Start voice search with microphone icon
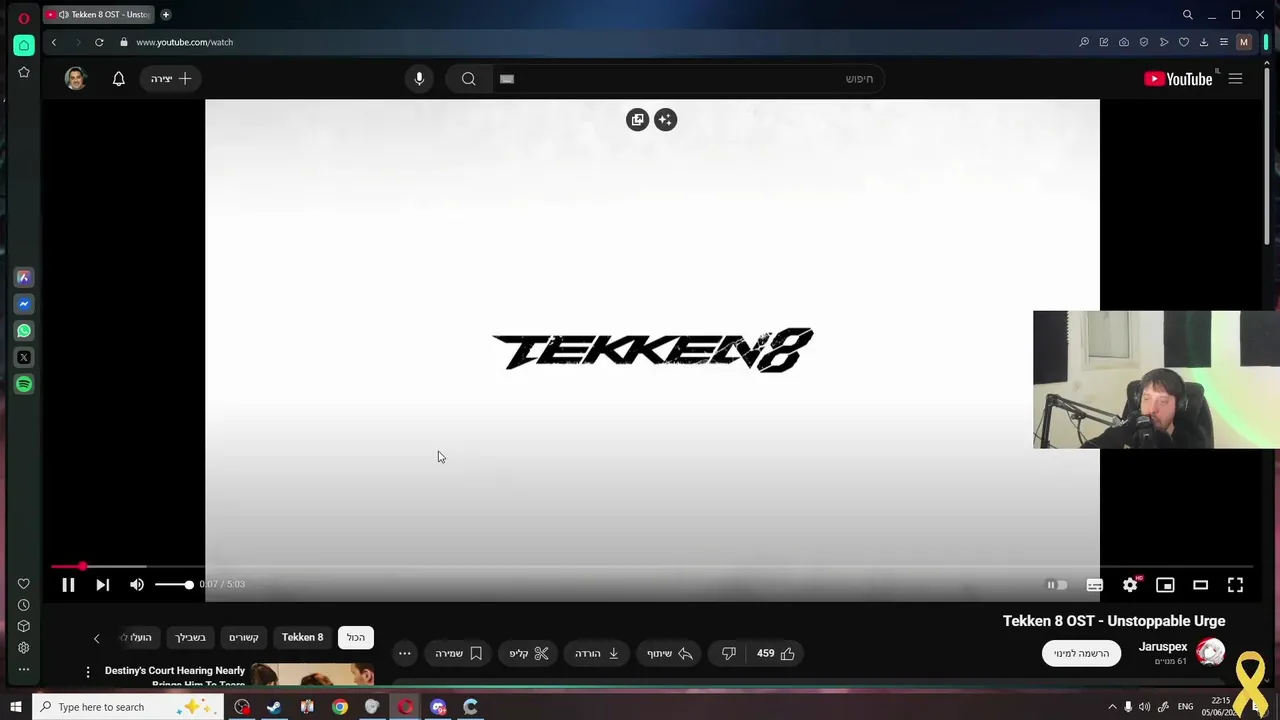Viewport: 1280px width, 720px height. pyautogui.click(x=419, y=79)
